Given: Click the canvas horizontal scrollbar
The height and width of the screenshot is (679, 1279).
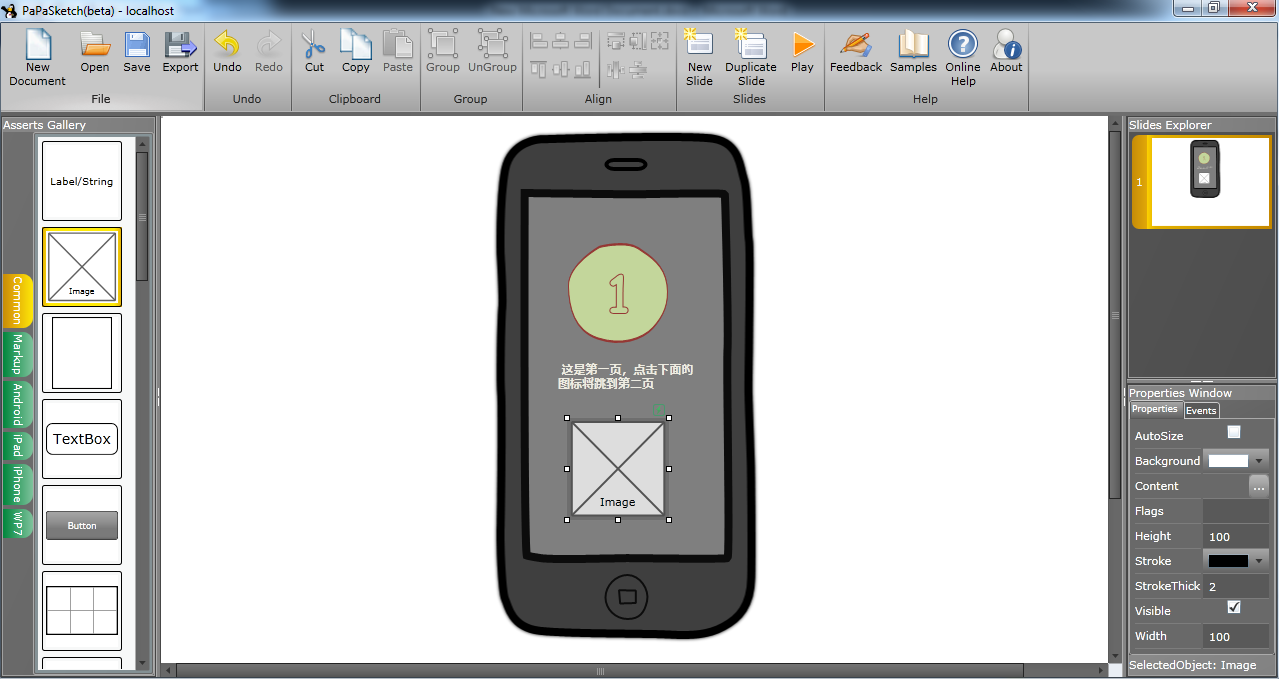Looking at the screenshot, I should (599, 670).
